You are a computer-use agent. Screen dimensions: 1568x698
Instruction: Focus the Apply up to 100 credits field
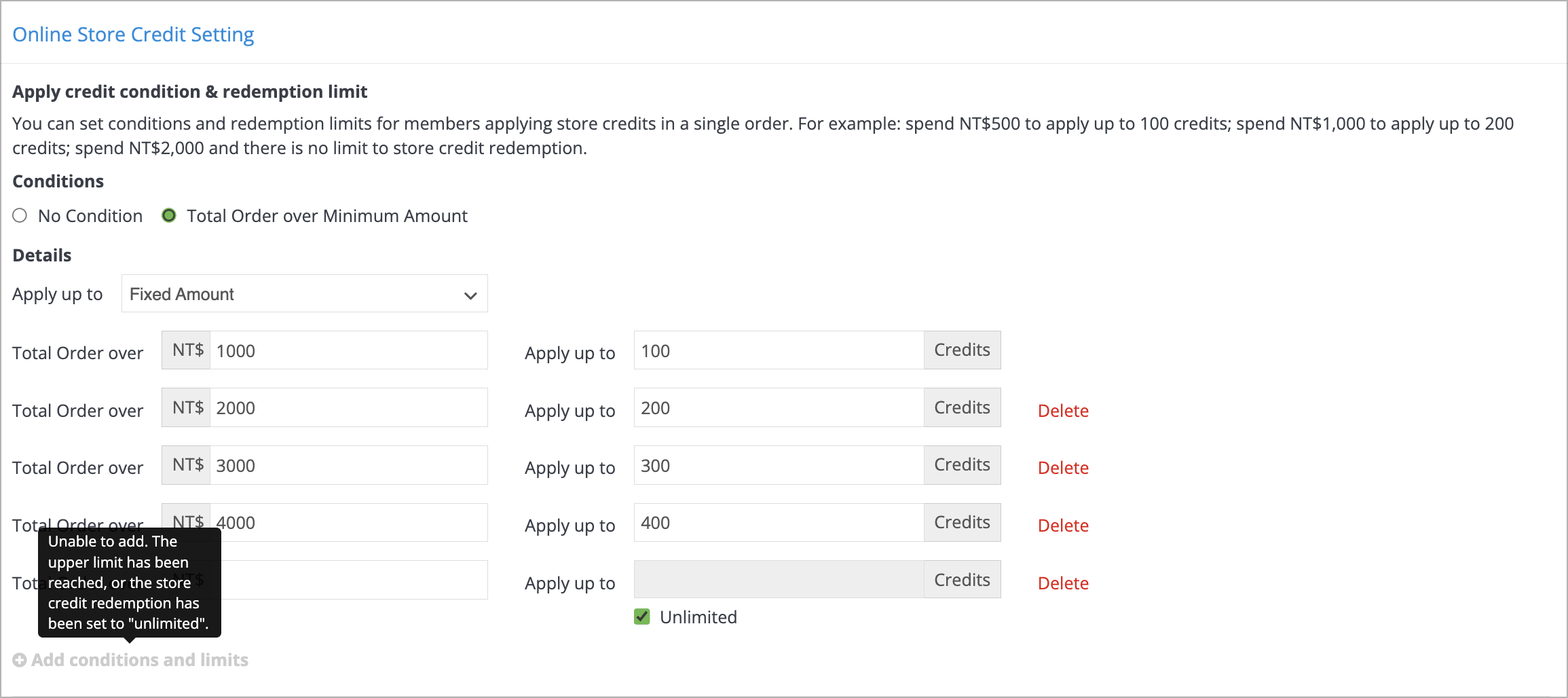click(x=779, y=350)
